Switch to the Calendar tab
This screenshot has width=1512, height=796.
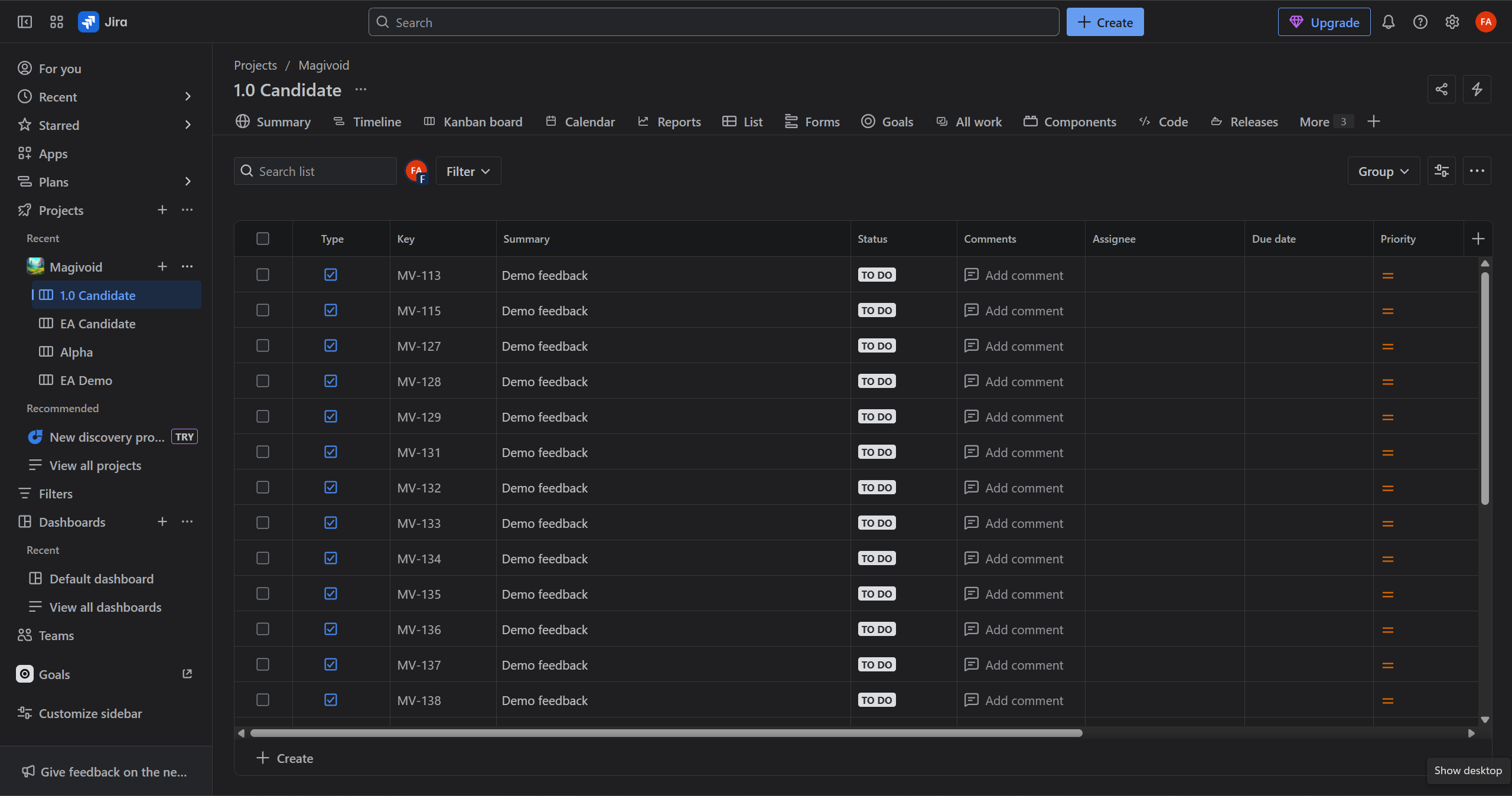coord(581,122)
